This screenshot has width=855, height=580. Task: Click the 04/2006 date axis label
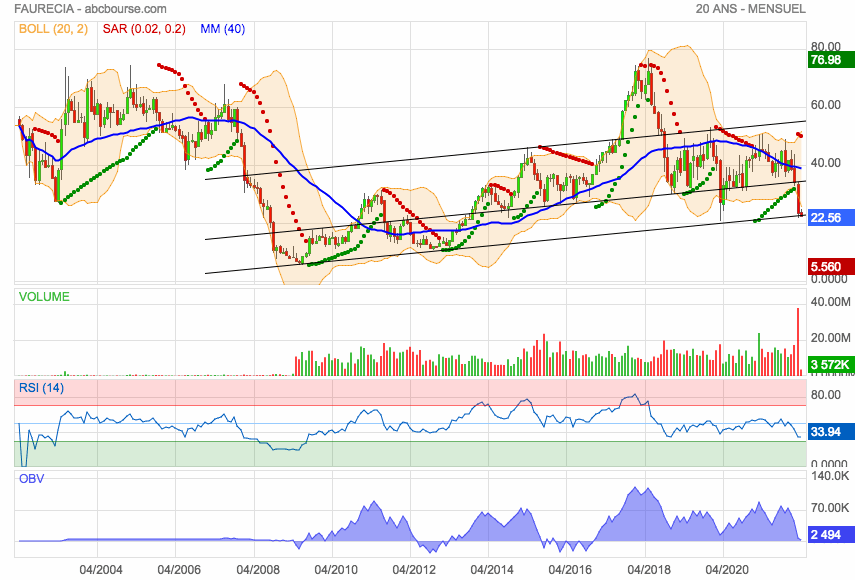pos(179,570)
